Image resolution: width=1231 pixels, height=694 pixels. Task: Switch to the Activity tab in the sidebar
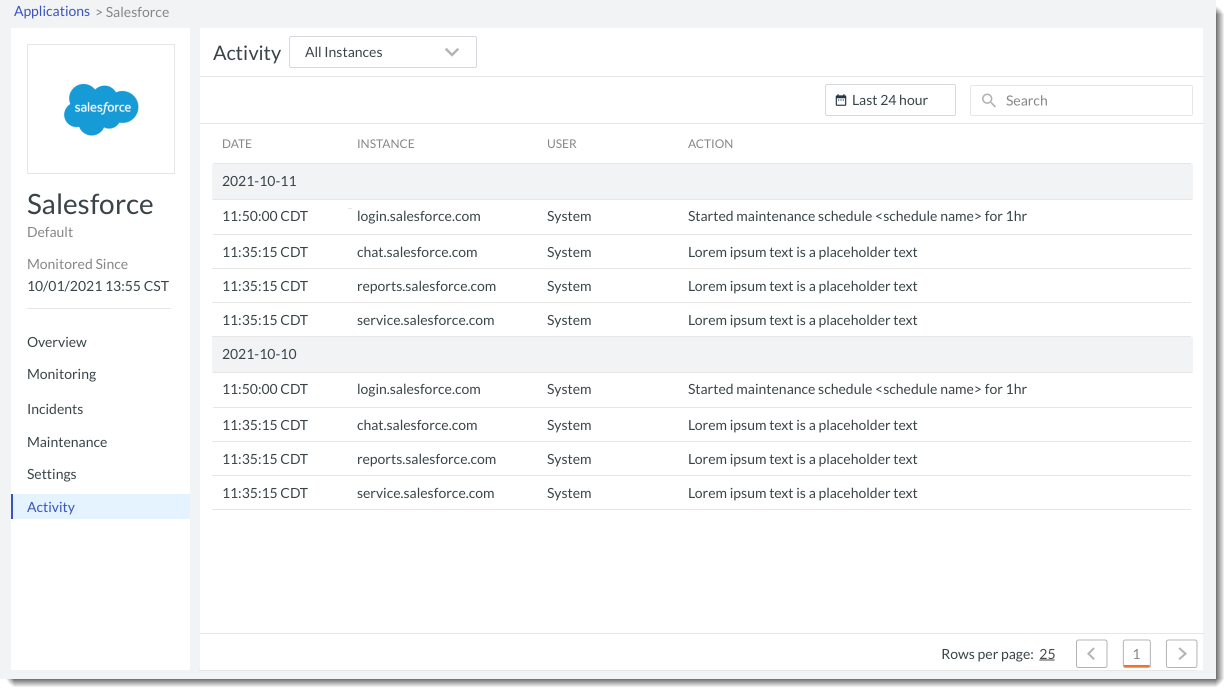(50, 506)
